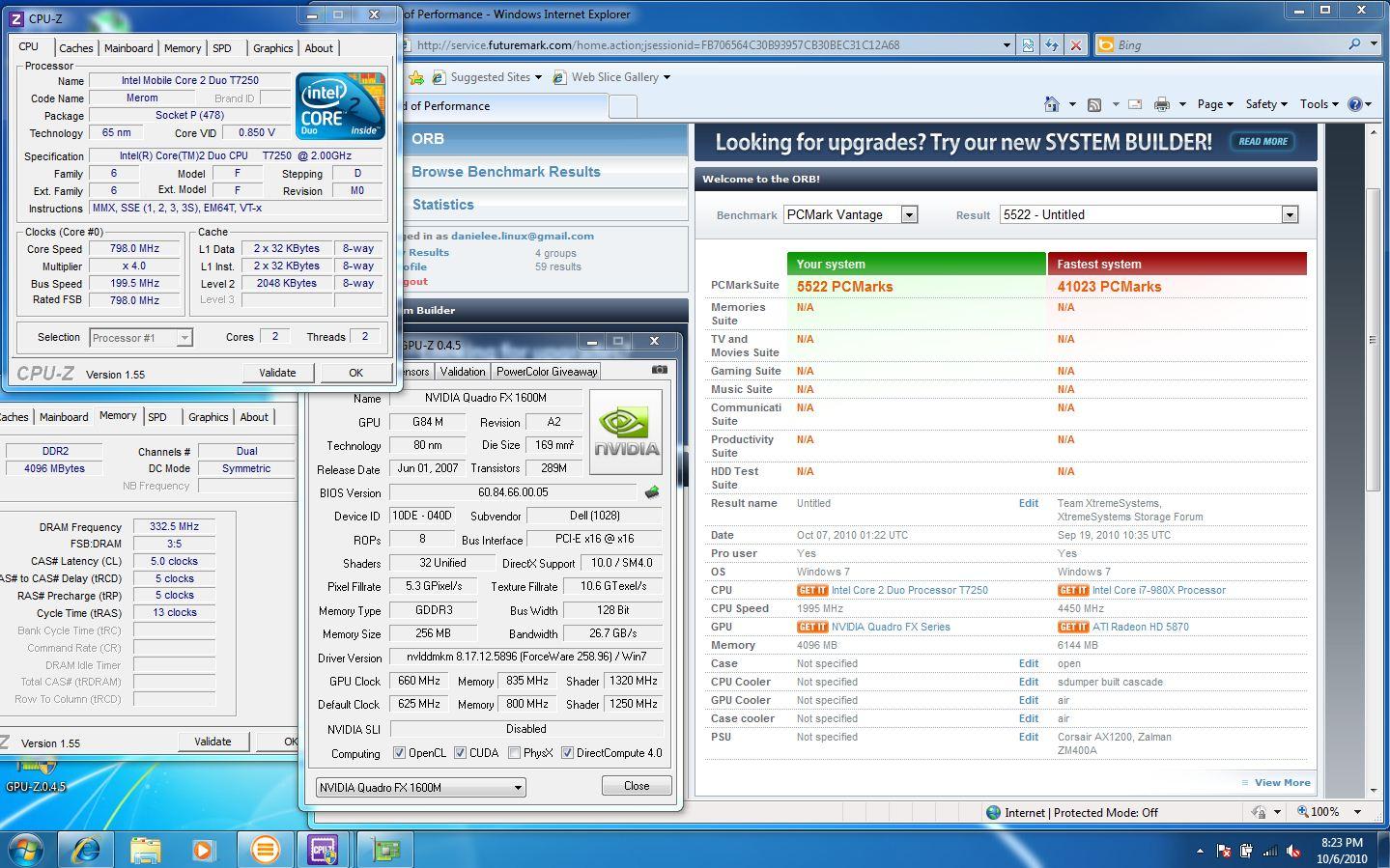Screen dimensions: 1390x868
Task: Click Validate button in front CPU-Z window
Action: point(277,373)
